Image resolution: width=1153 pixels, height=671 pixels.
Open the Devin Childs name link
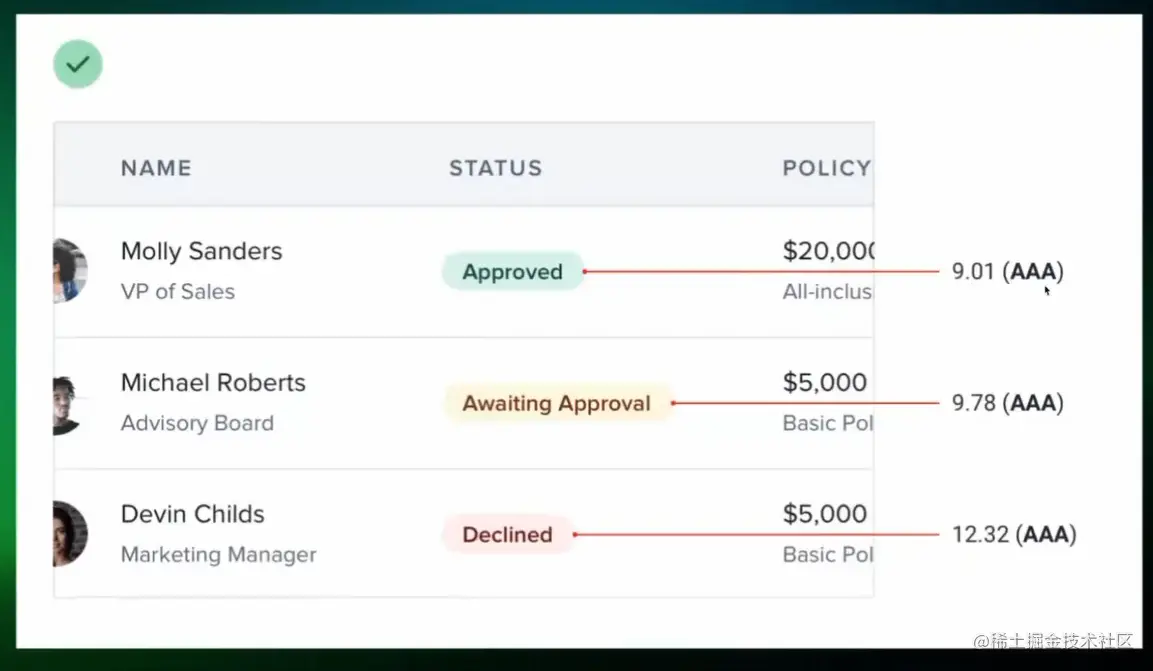tap(193, 514)
